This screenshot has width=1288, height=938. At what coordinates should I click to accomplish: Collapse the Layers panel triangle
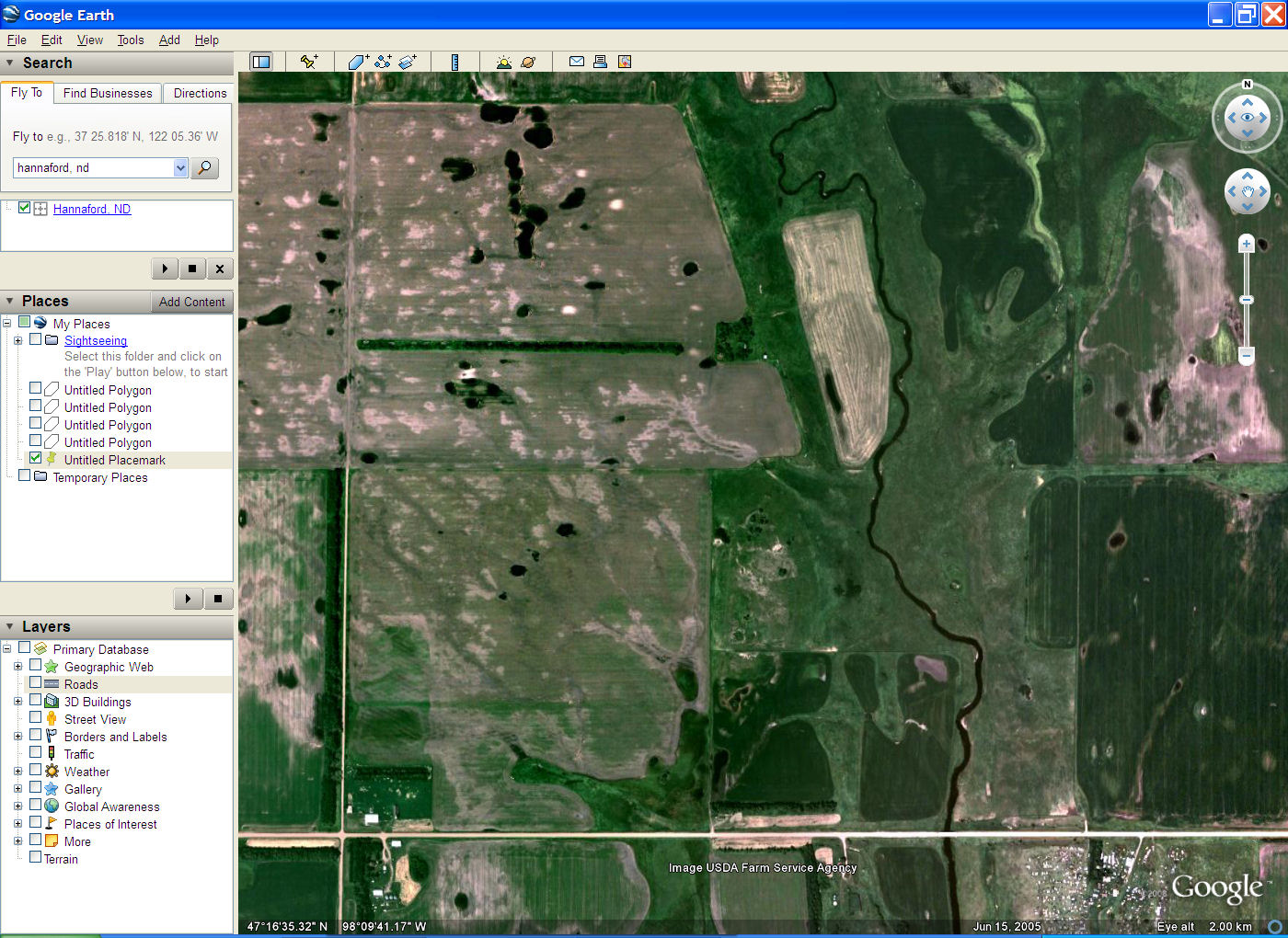[10, 626]
